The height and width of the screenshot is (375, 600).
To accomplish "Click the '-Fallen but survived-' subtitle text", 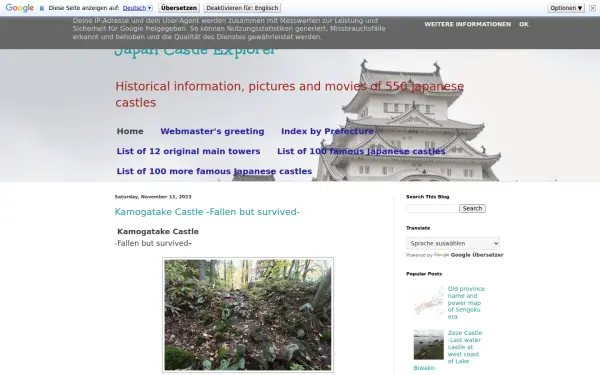I will 153,243.
